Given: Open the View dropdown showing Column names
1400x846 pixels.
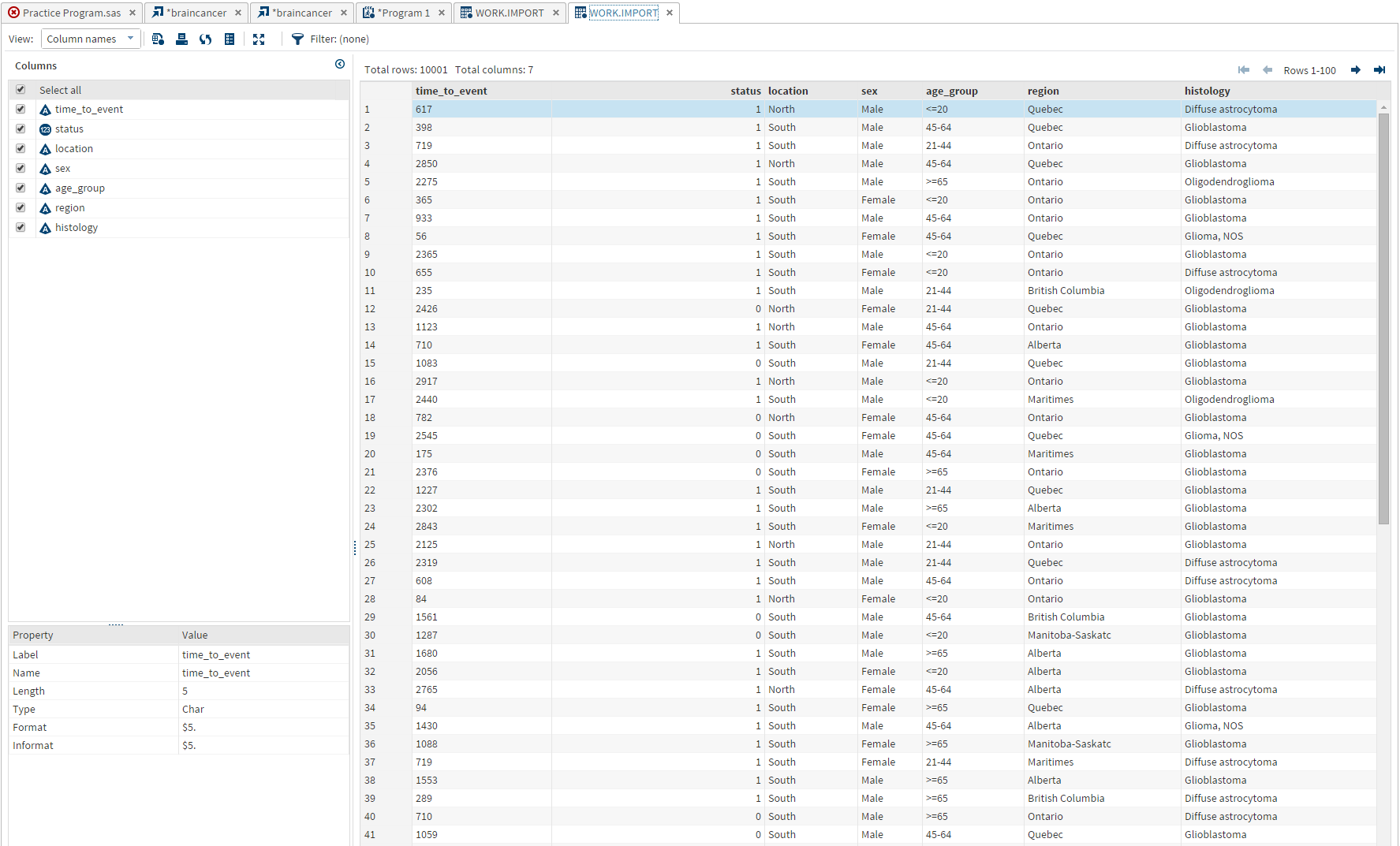Looking at the screenshot, I should tap(91, 39).
